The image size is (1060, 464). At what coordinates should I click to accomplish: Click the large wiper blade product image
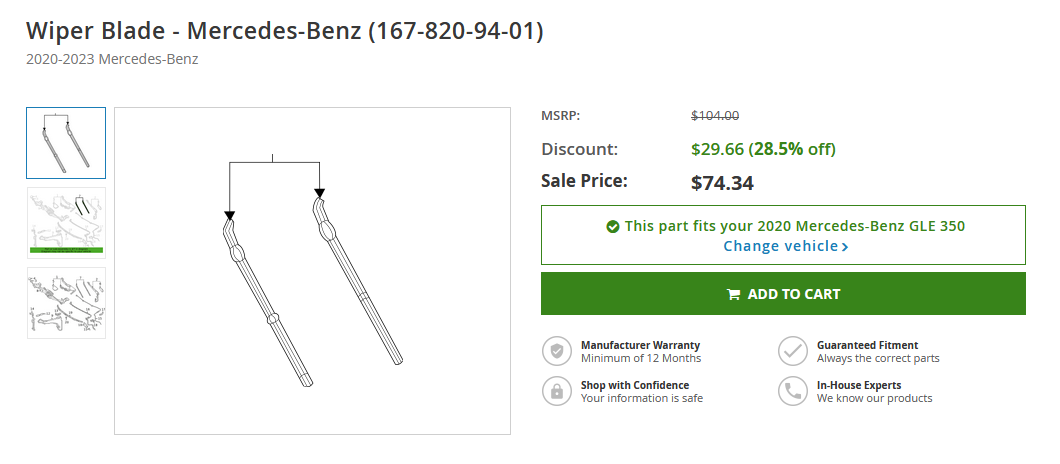312,271
